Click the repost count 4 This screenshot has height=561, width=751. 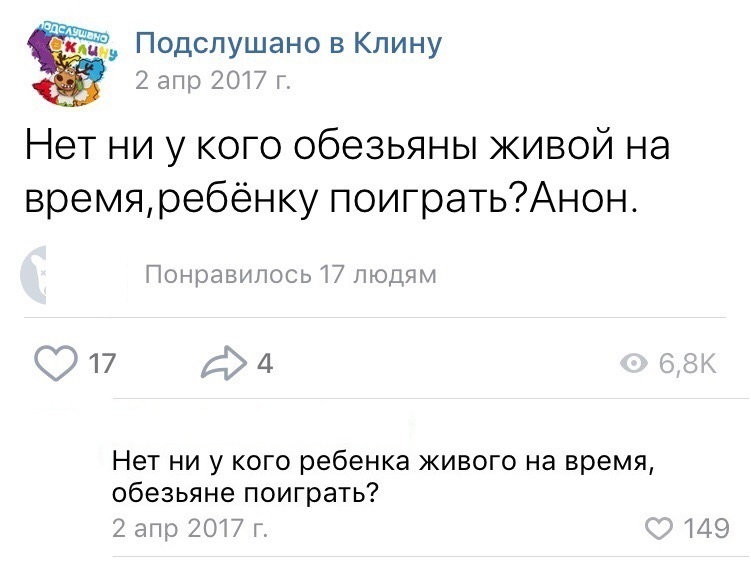265,364
